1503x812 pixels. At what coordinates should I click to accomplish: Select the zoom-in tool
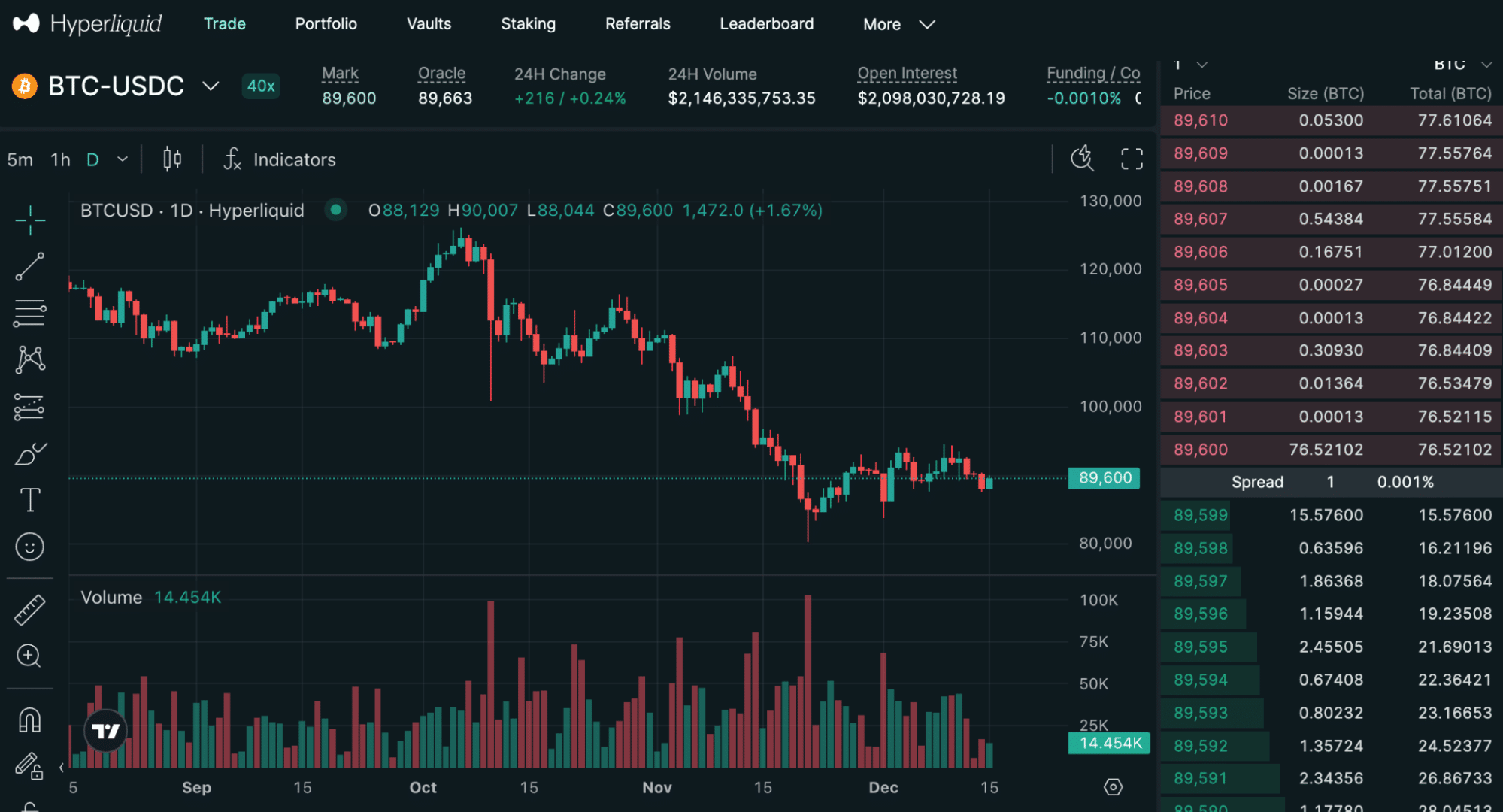pos(29,656)
